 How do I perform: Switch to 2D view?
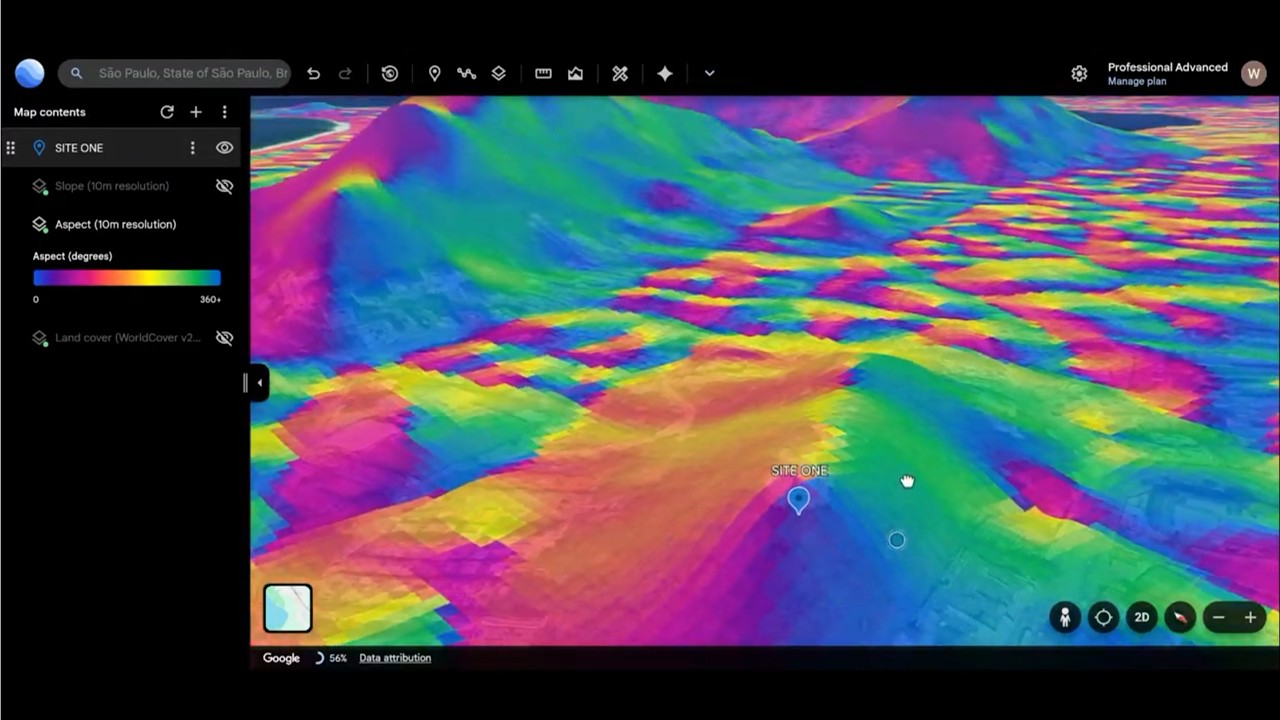pyautogui.click(x=1141, y=617)
